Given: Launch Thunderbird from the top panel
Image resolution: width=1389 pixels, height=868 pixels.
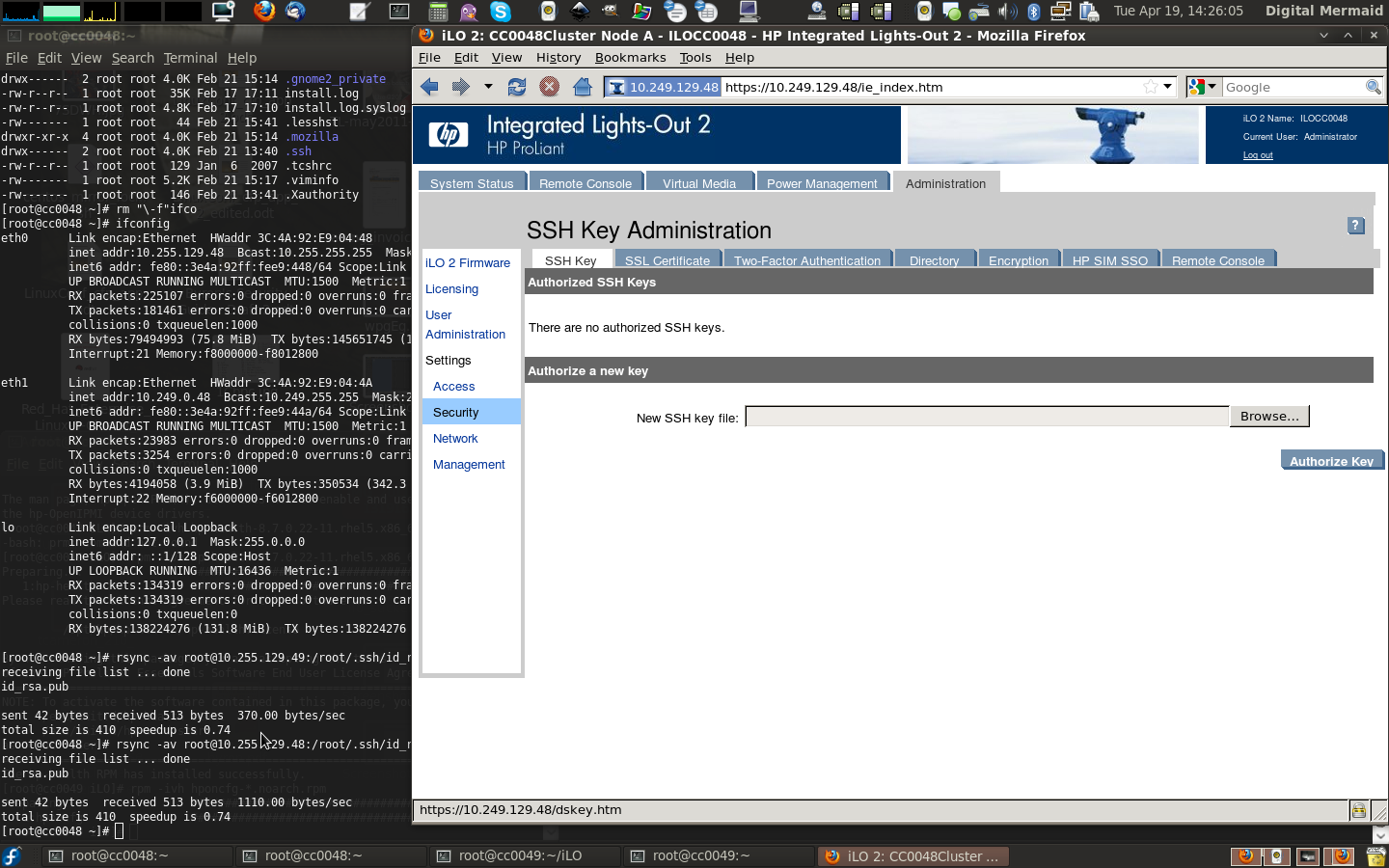Looking at the screenshot, I should pos(295,12).
